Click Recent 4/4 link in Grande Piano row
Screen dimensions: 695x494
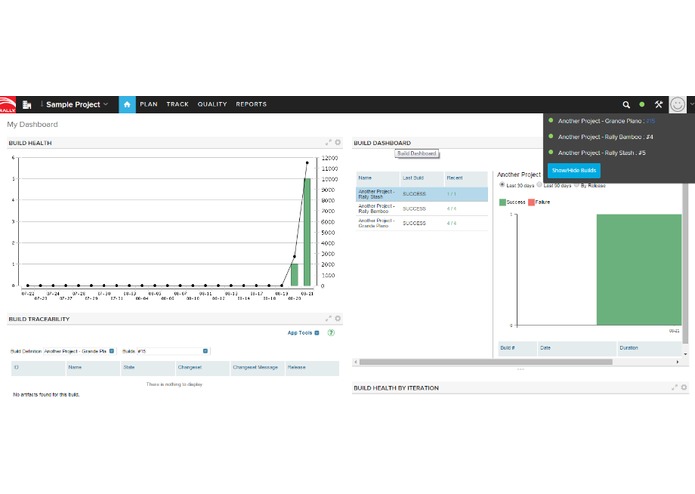click(x=451, y=223)
